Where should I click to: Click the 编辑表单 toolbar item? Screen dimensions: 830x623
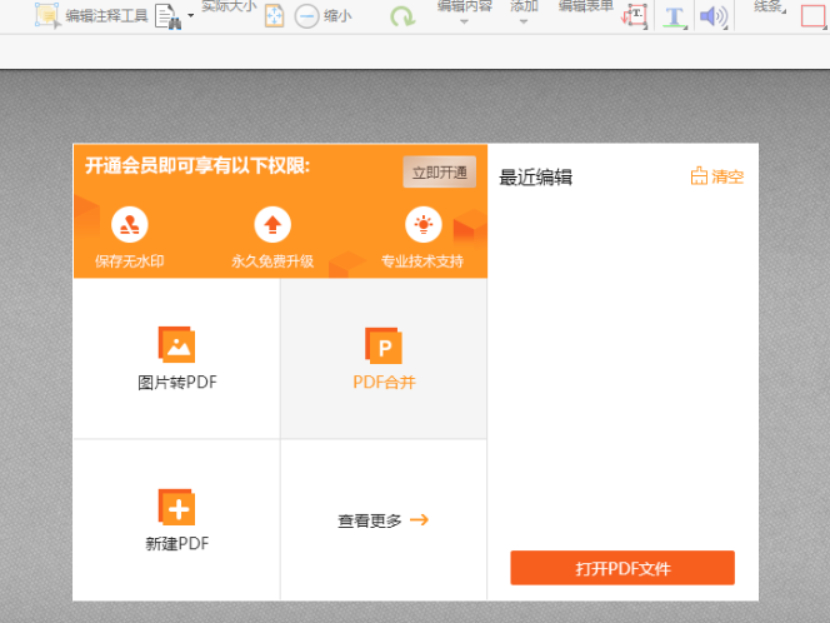586,6
